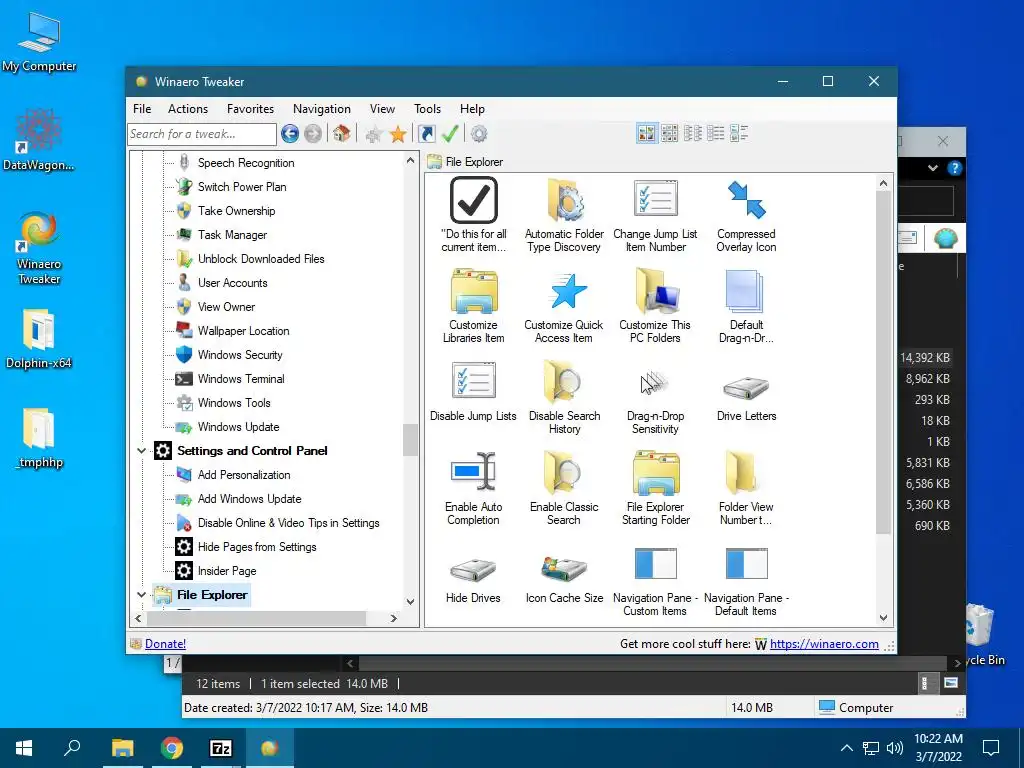Open the View menu
Image resolution: width=1024 pixels, height=768 pixels.
382,109
